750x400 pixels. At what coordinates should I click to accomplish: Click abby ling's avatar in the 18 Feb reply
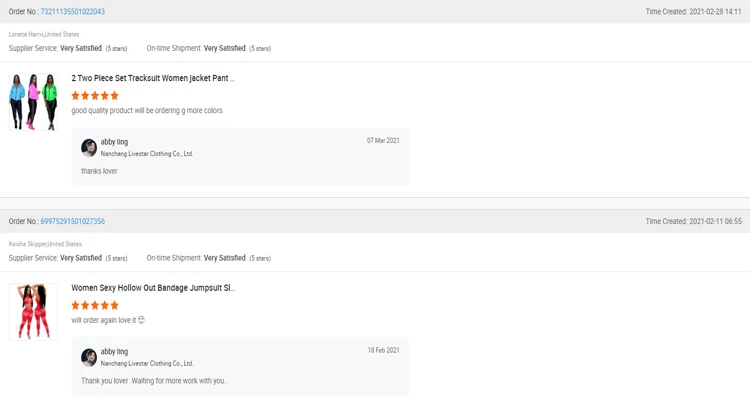coord(89,357)
